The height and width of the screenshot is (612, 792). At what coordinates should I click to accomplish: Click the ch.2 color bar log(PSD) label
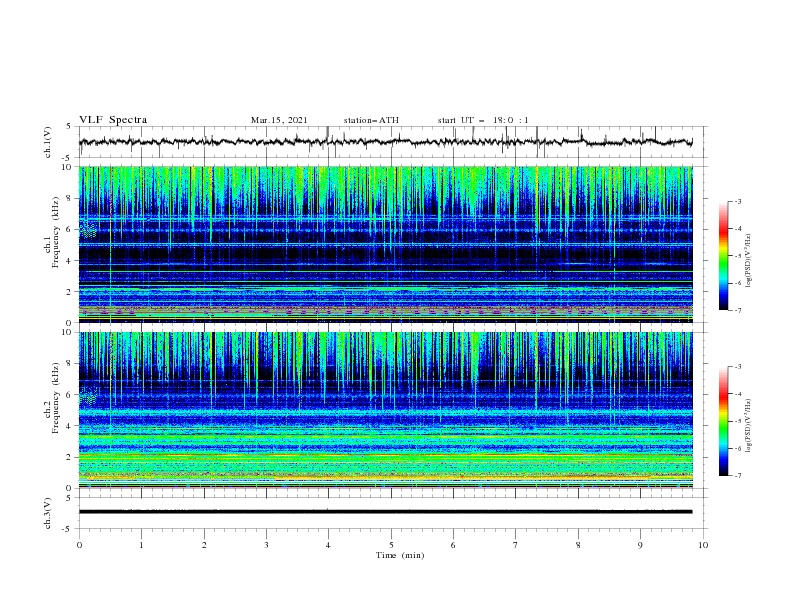point(748,426)
